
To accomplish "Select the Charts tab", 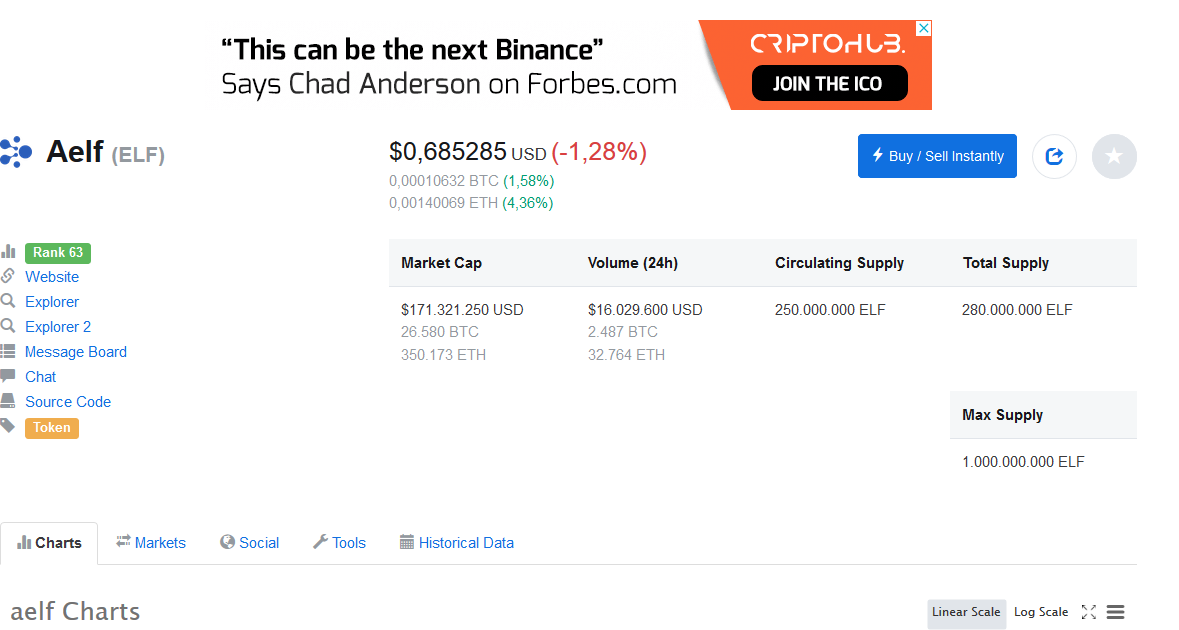I will click(x=49, y=543).
